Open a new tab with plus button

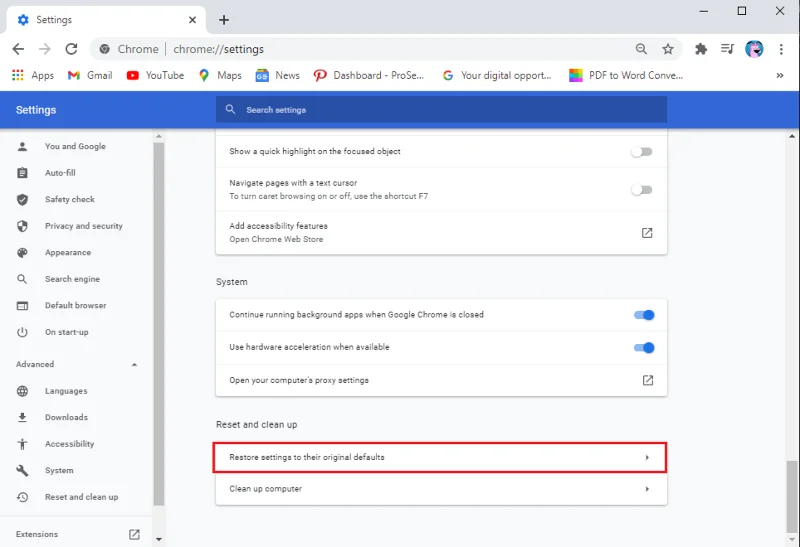(x=223, y=20)
